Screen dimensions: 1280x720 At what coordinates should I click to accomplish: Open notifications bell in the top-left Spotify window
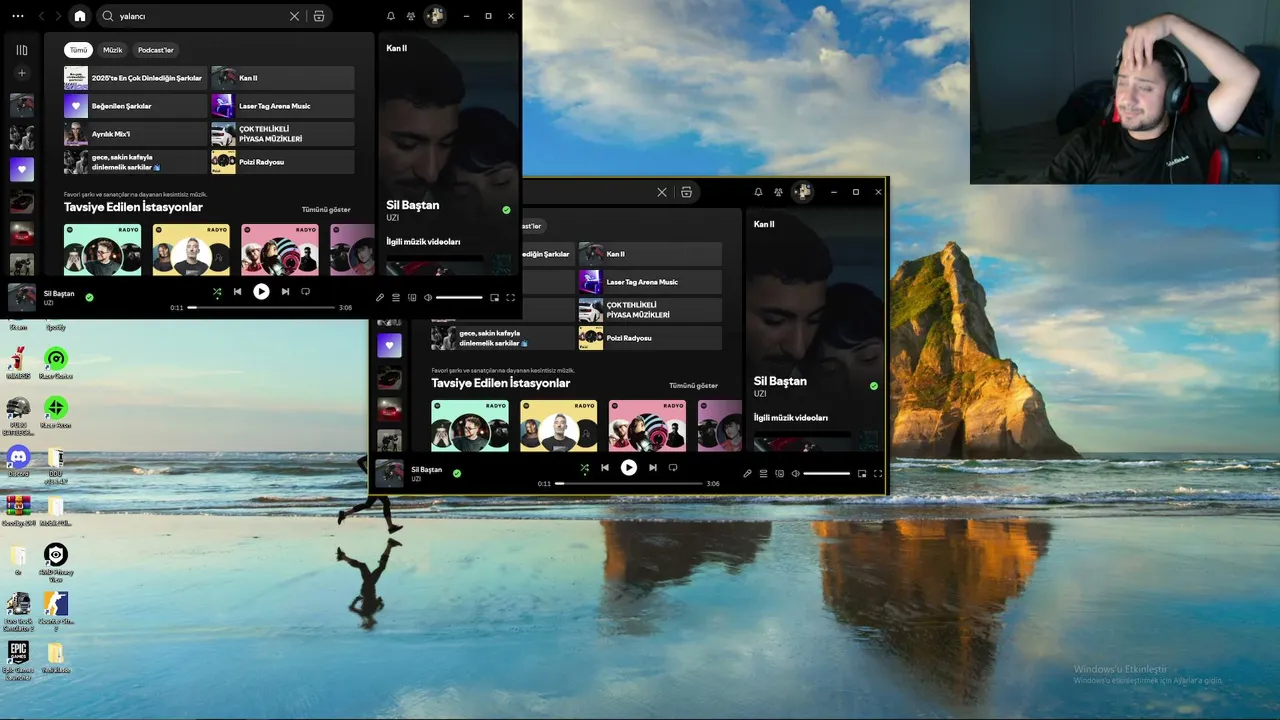(x=391, y=16)
